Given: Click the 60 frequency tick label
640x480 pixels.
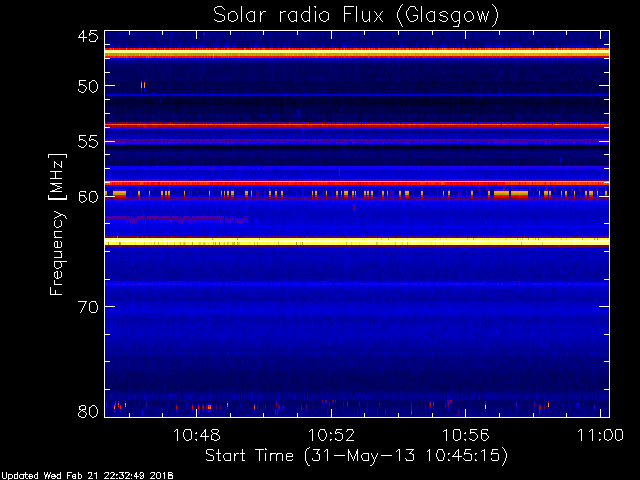Looking at the screenshot, I should click(88, 197).
